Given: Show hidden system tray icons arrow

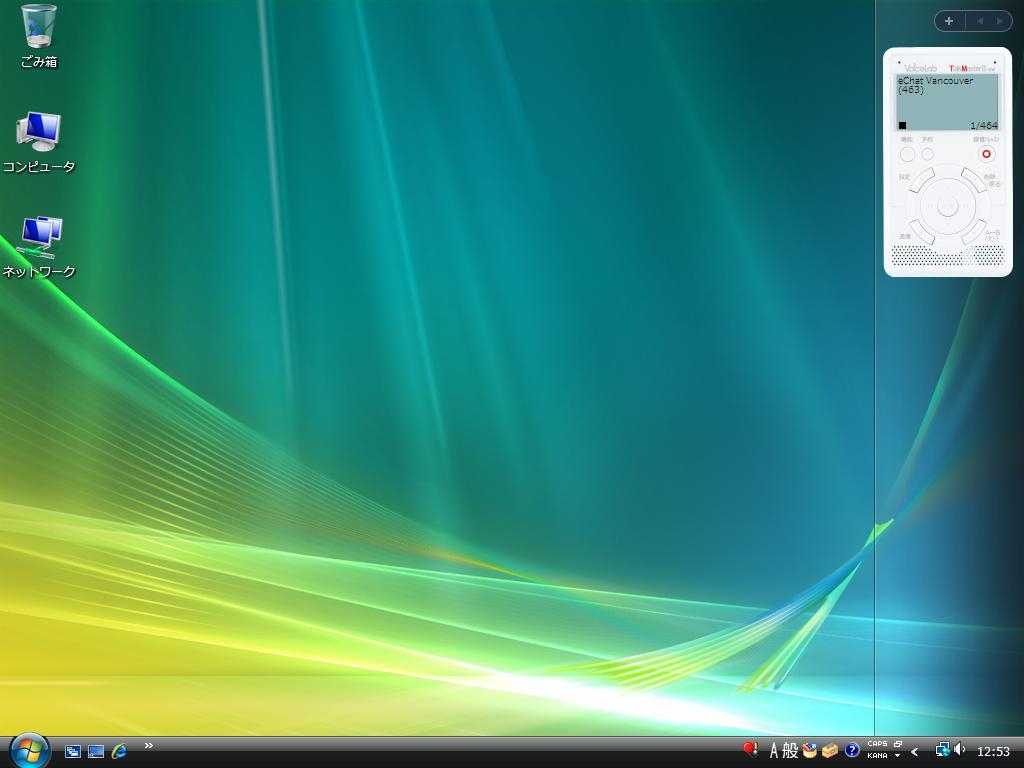Looking at the screenshot, I should point(915,752).
